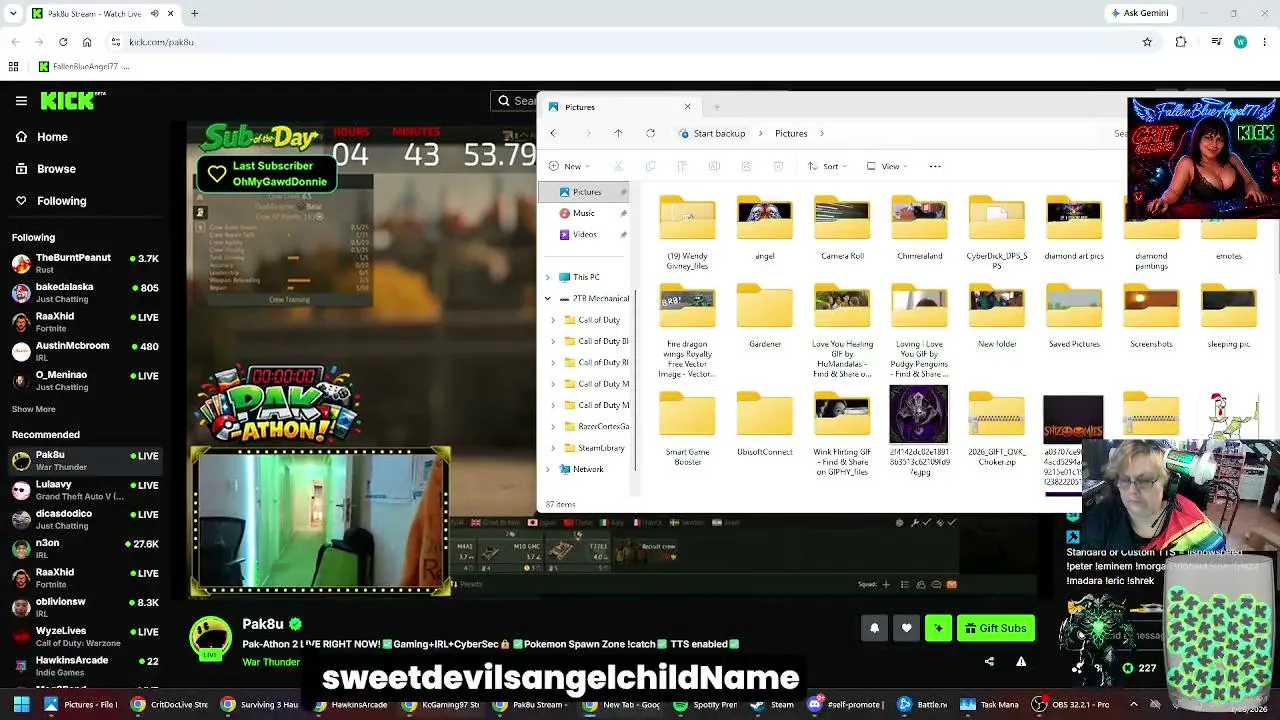Select Videos in Explorer navigation pane
This screenshot has width=1280, height=720.
coord(585,235)
